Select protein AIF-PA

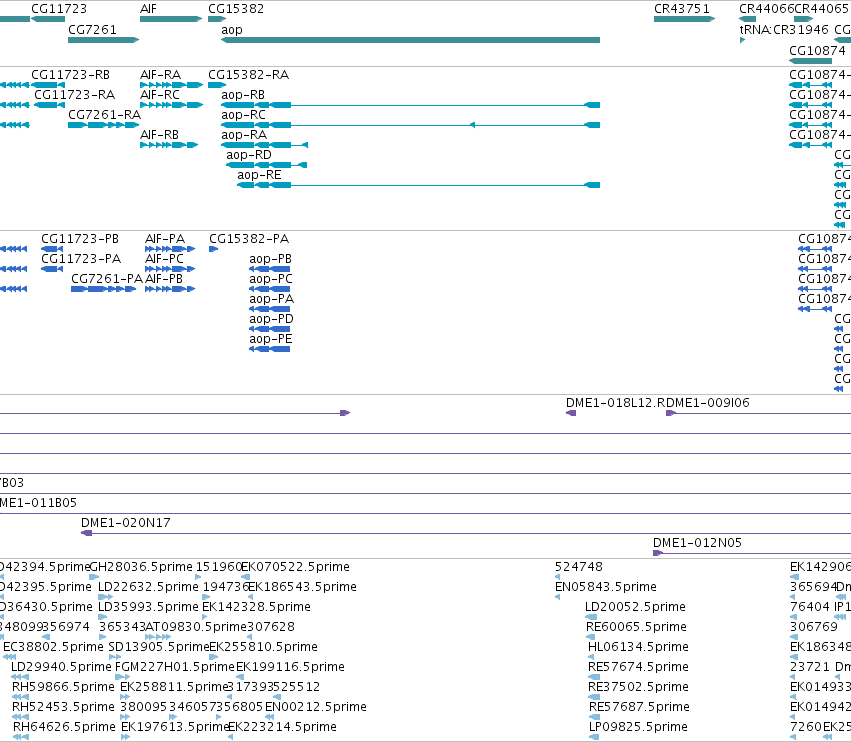coord(170,249)
